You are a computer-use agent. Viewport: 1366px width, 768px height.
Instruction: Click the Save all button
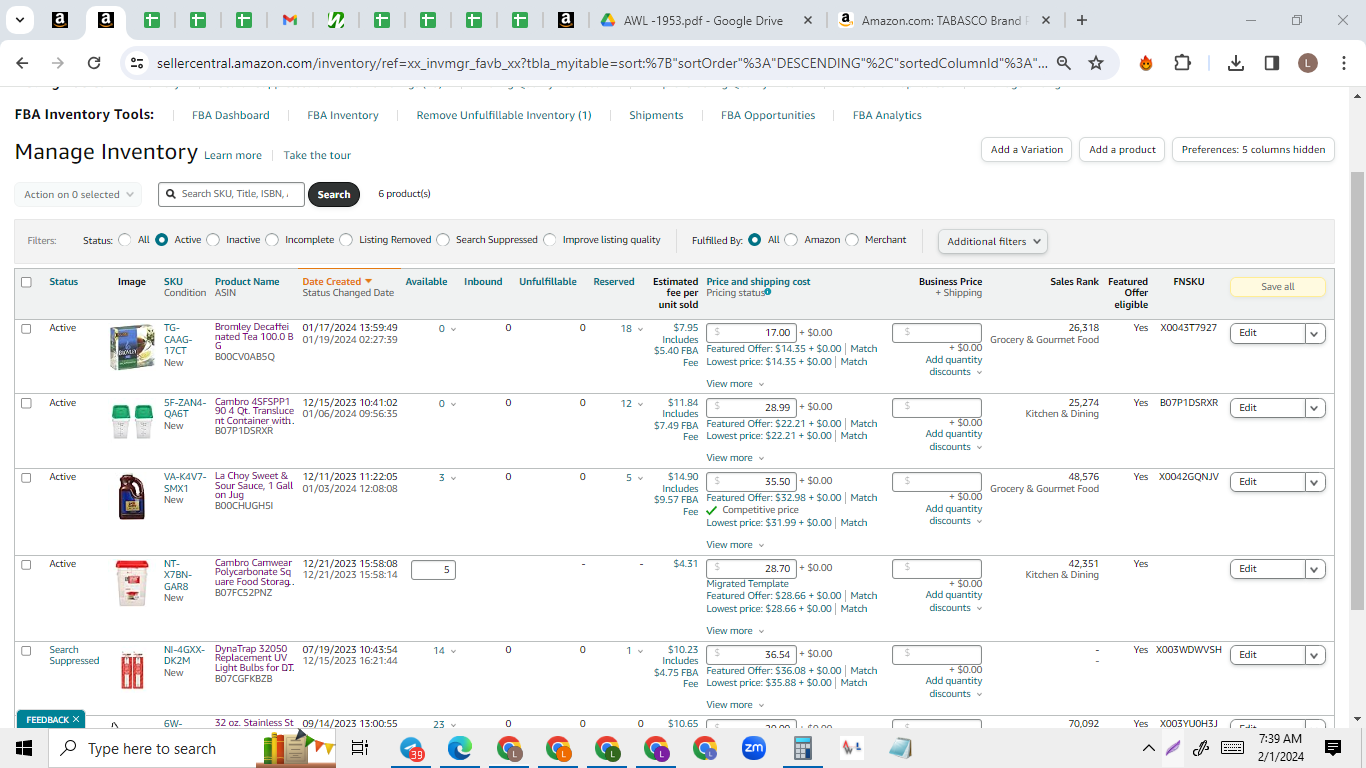pyautogui.click(x=1277, y=287)
